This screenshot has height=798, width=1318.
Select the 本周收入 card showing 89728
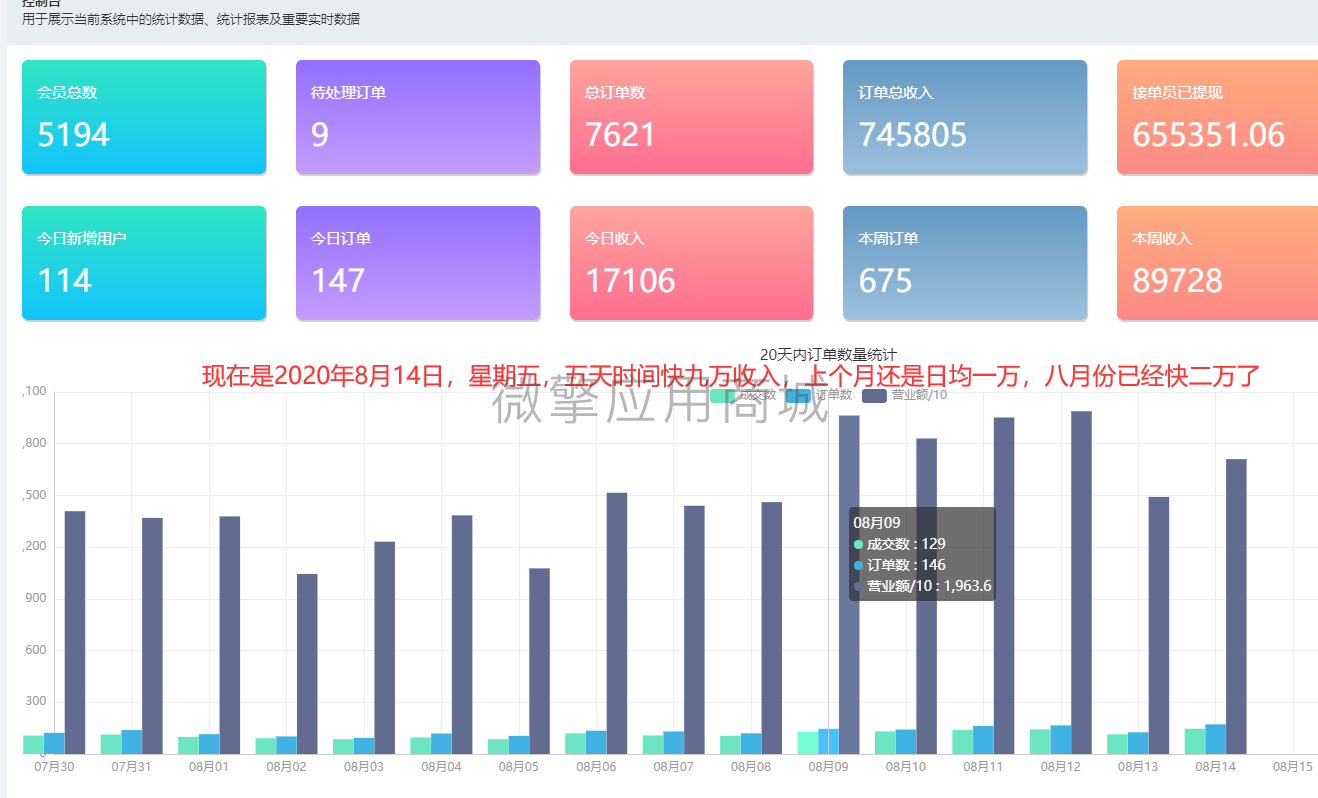tap(1217, 263)
